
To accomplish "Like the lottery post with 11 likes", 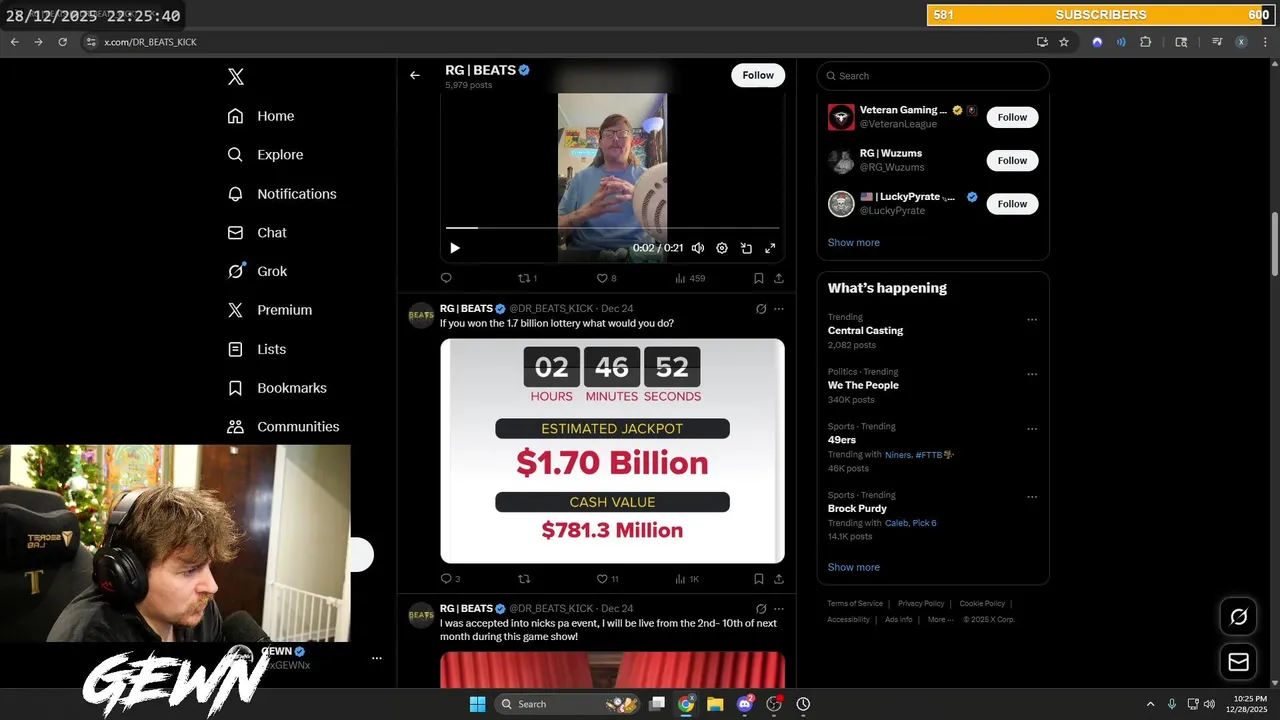I will [x=608, y=579].
